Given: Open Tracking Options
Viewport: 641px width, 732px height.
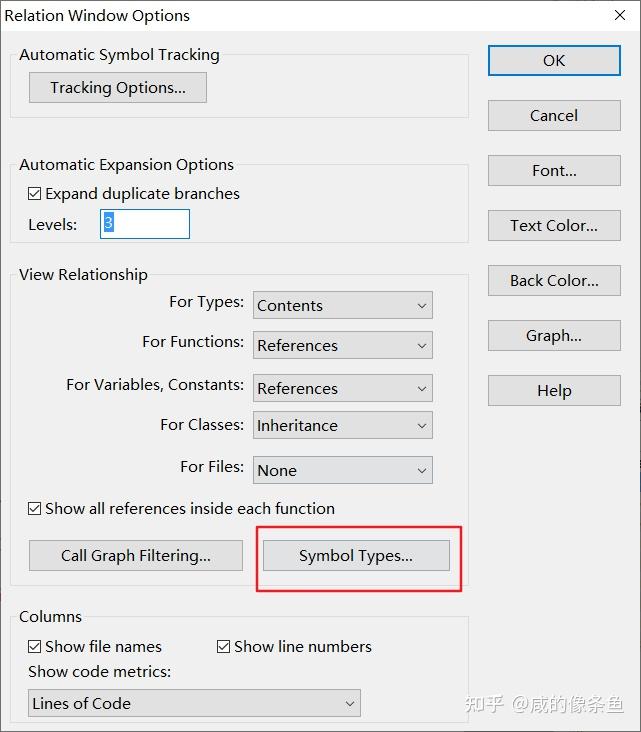Looking at the screenshot, I should click(118, 88).
